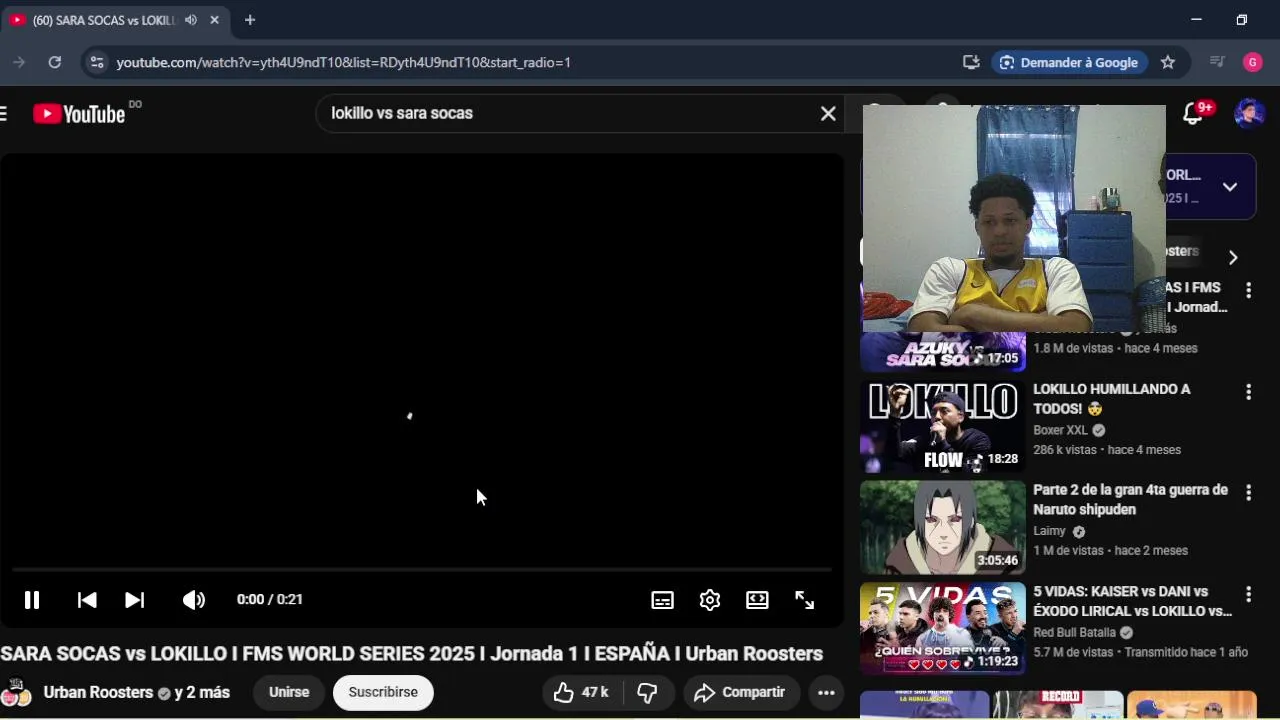Screen dimensions: 1280x720
Task: Open Urban Roosters channel name
Action: (98, 692)
